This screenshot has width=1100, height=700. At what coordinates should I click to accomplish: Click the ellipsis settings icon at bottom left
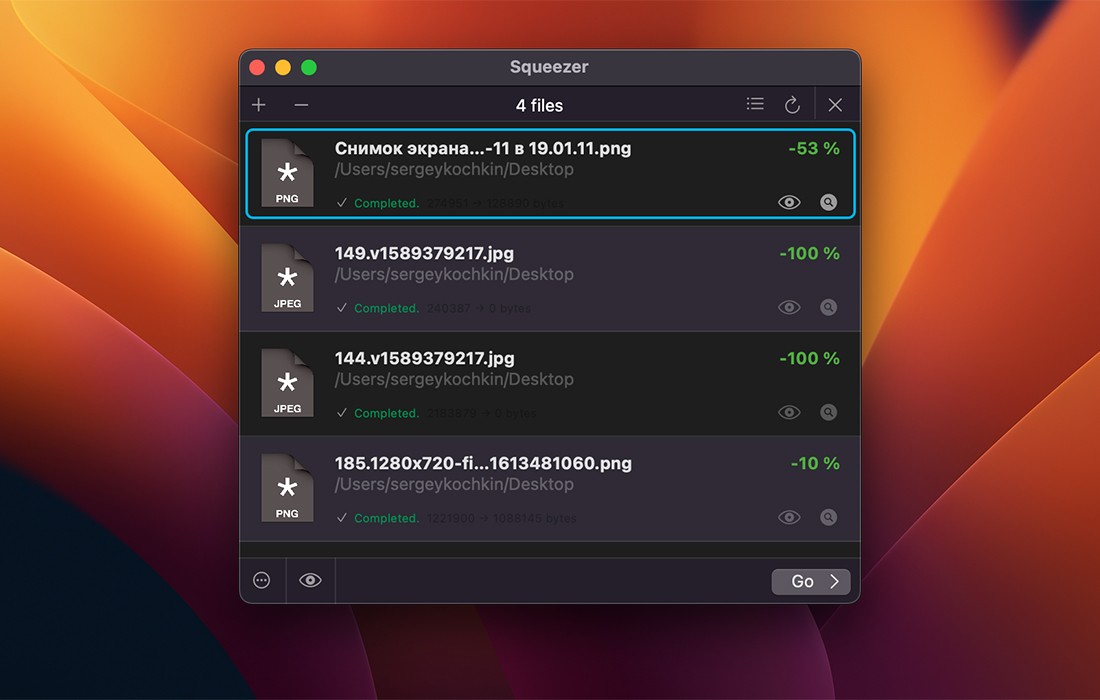point(262,581)
